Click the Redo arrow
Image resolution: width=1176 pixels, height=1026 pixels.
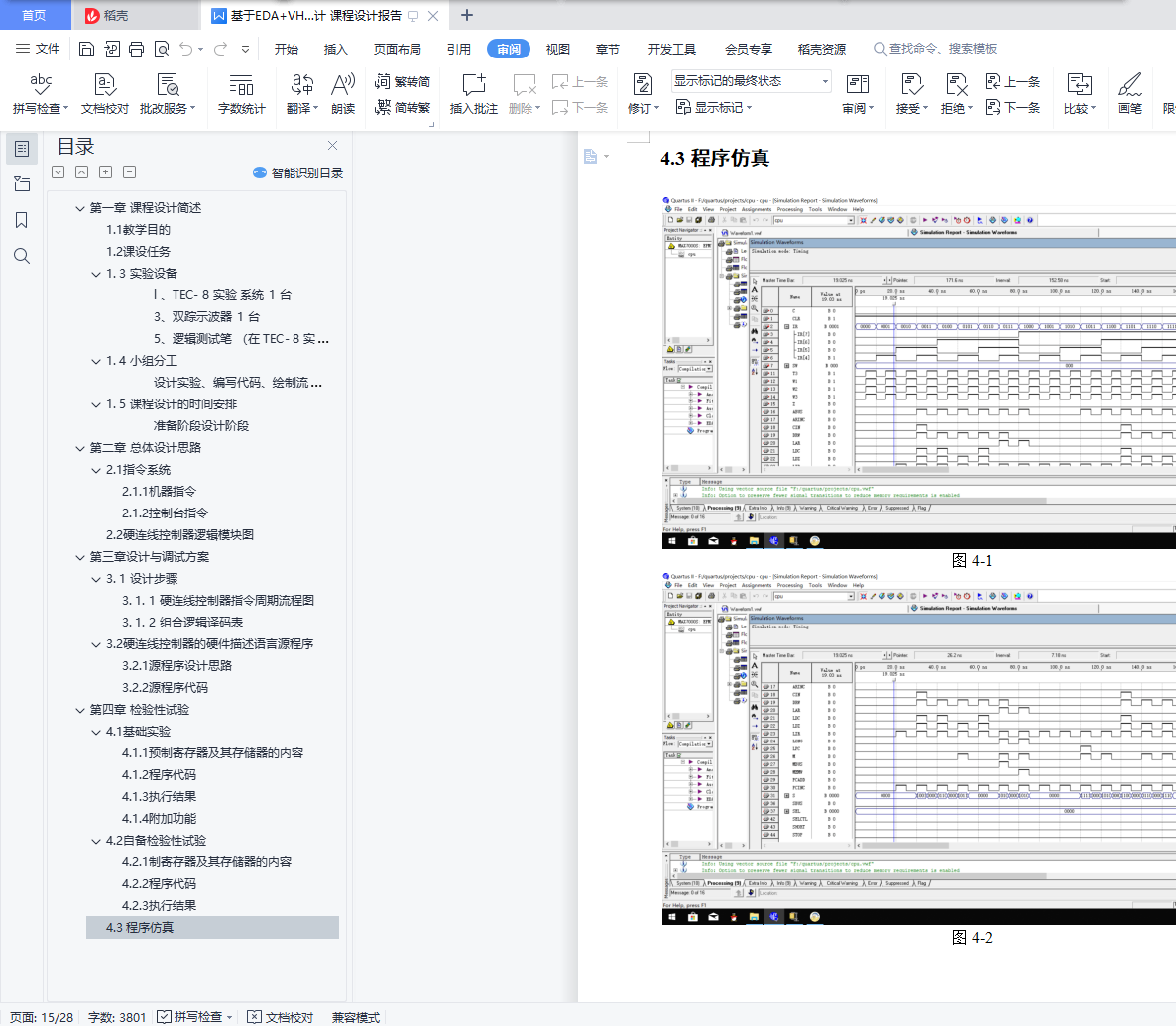pos(220,49)
